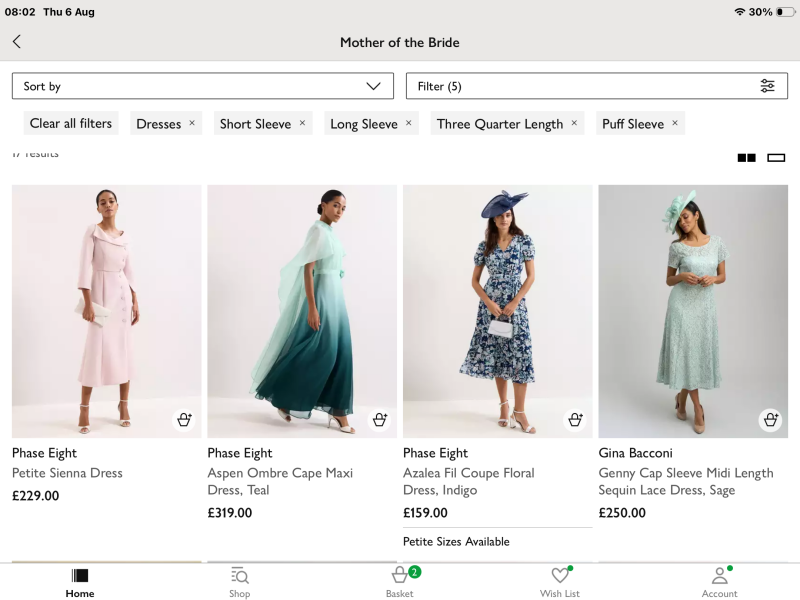This screenshot has height=600, width=800.
Task: Open the Account tab
Action: tap(719, 583)
